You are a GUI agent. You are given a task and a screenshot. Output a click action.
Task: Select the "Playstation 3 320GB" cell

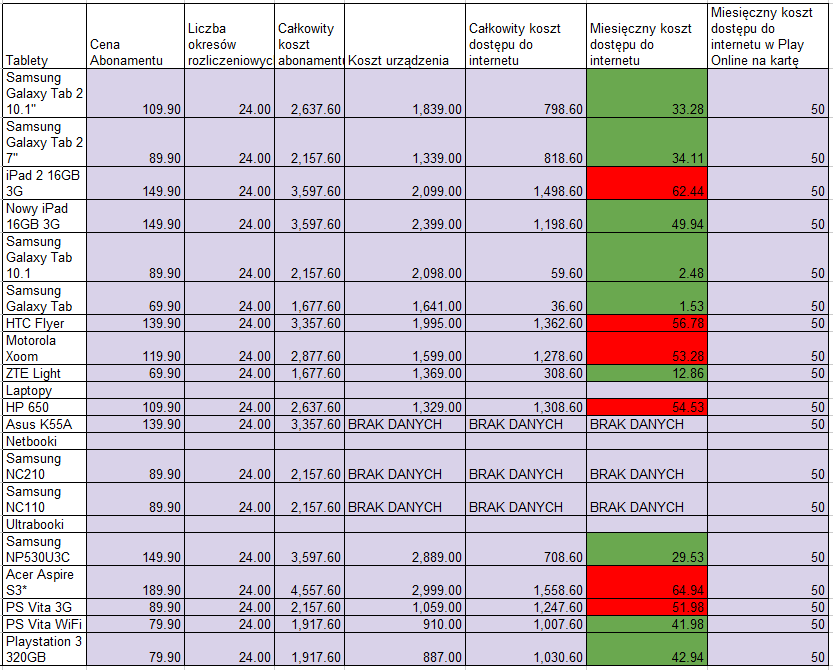pos(45,649)
